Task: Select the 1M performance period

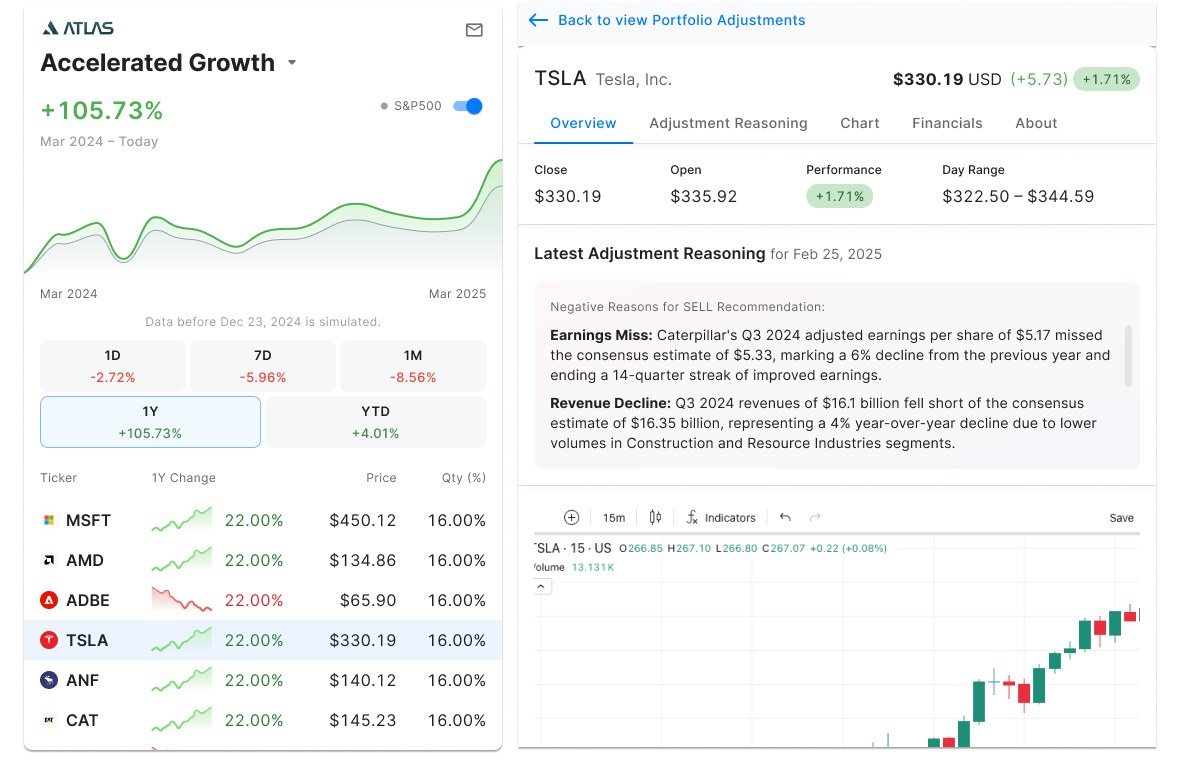Action: 413,366
